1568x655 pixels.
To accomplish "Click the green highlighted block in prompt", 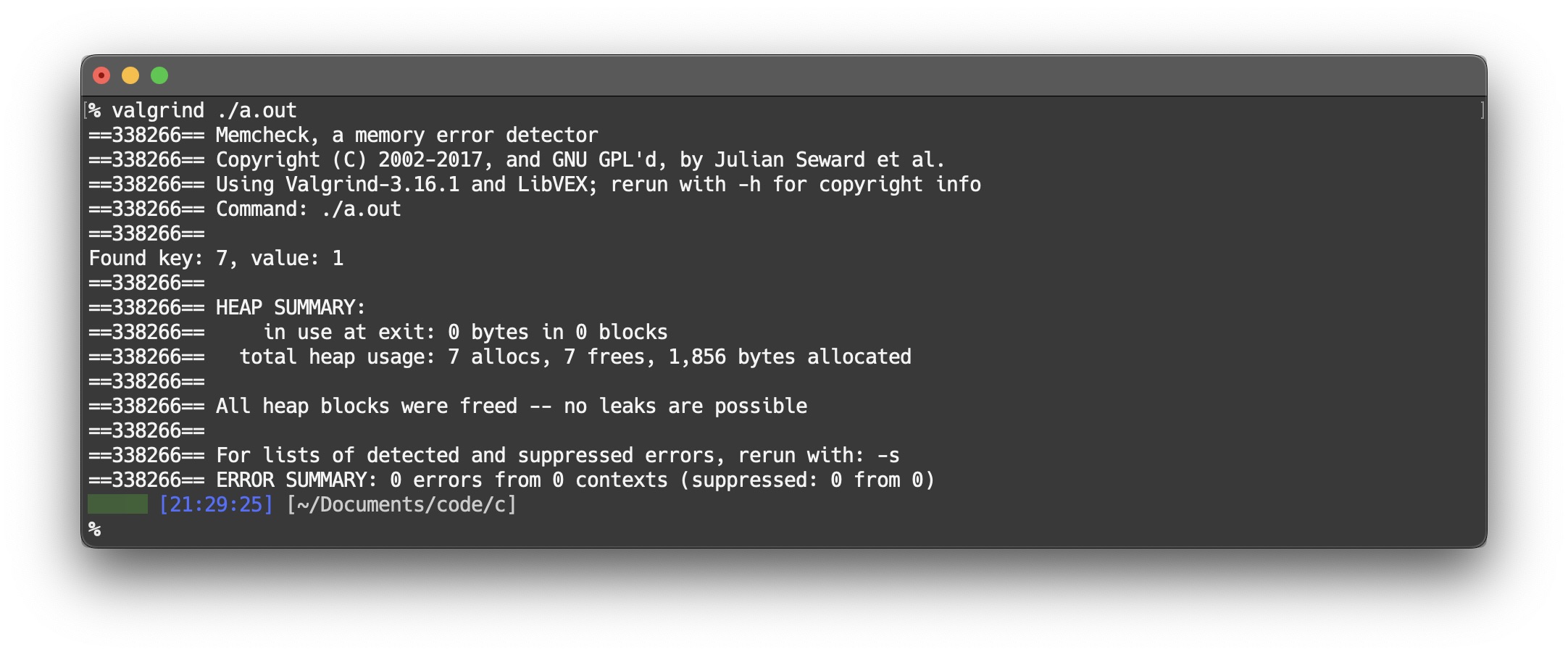I will point(117,504).
